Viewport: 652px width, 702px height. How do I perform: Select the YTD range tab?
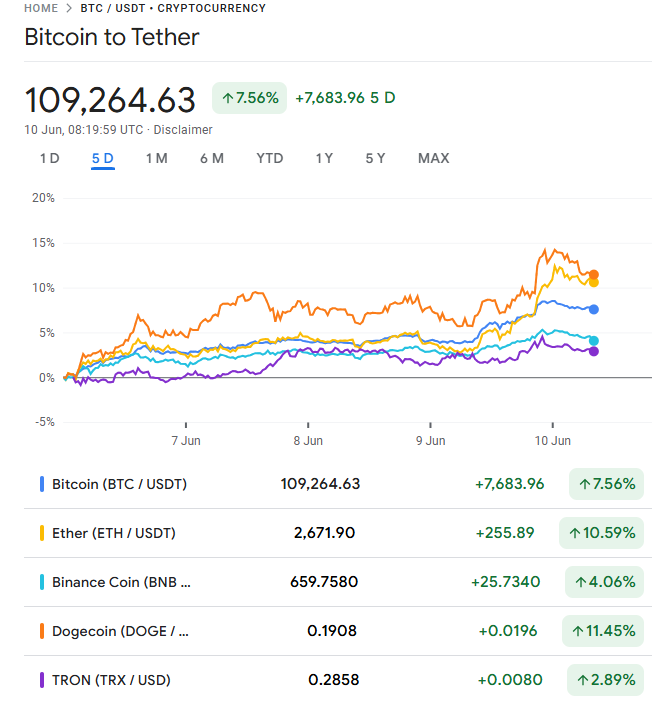(x=270, y=158)
